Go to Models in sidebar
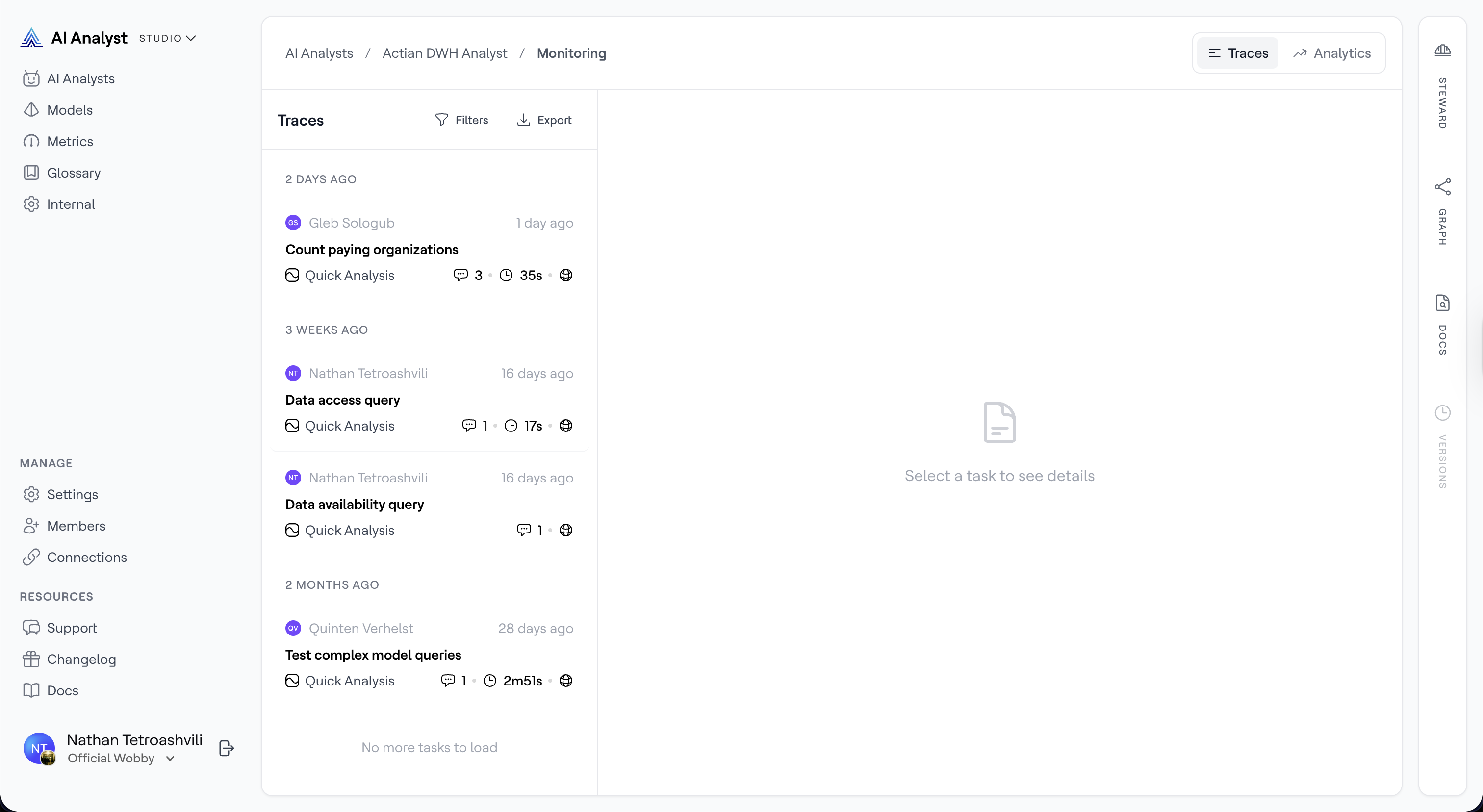Image resolution: width=1483 pixels, height=812 pixels. click(70, 110)
